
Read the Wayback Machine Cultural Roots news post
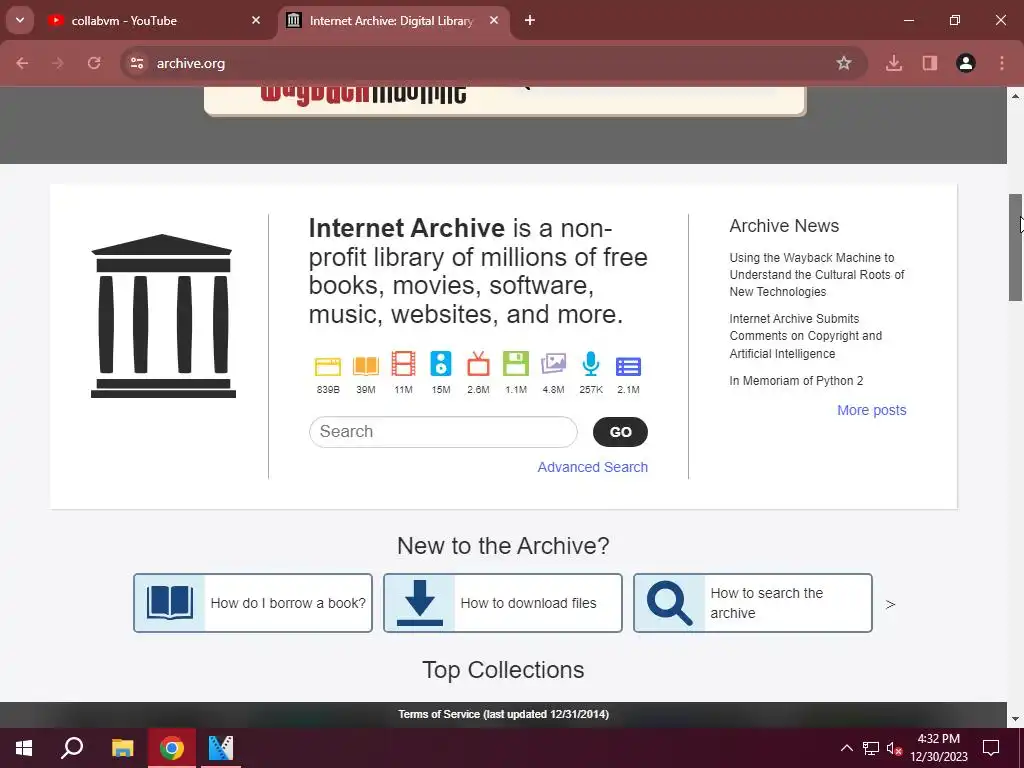coord(817,275)
